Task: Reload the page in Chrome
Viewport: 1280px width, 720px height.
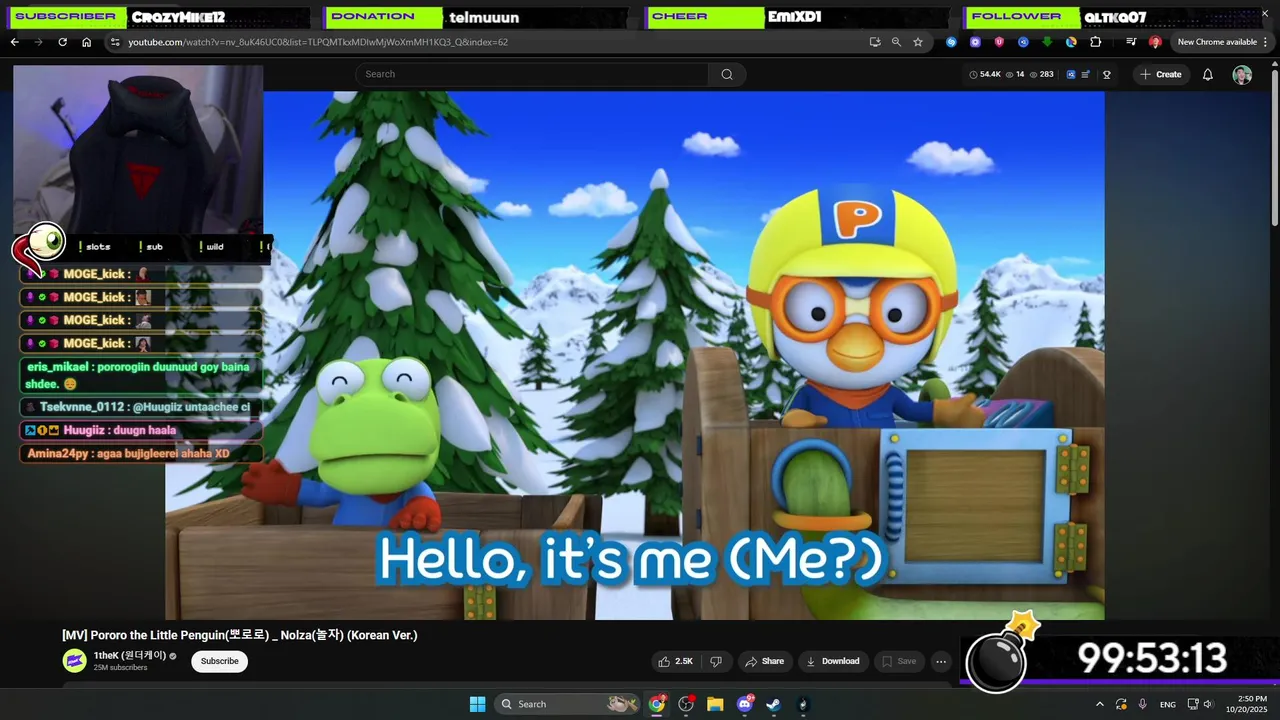Action: point(62,42)
